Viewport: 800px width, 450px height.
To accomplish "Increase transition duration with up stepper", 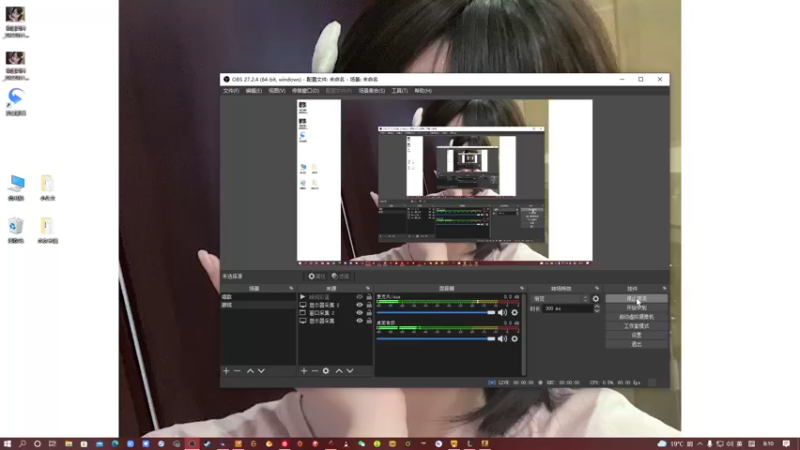I will (x=596, y=306).
